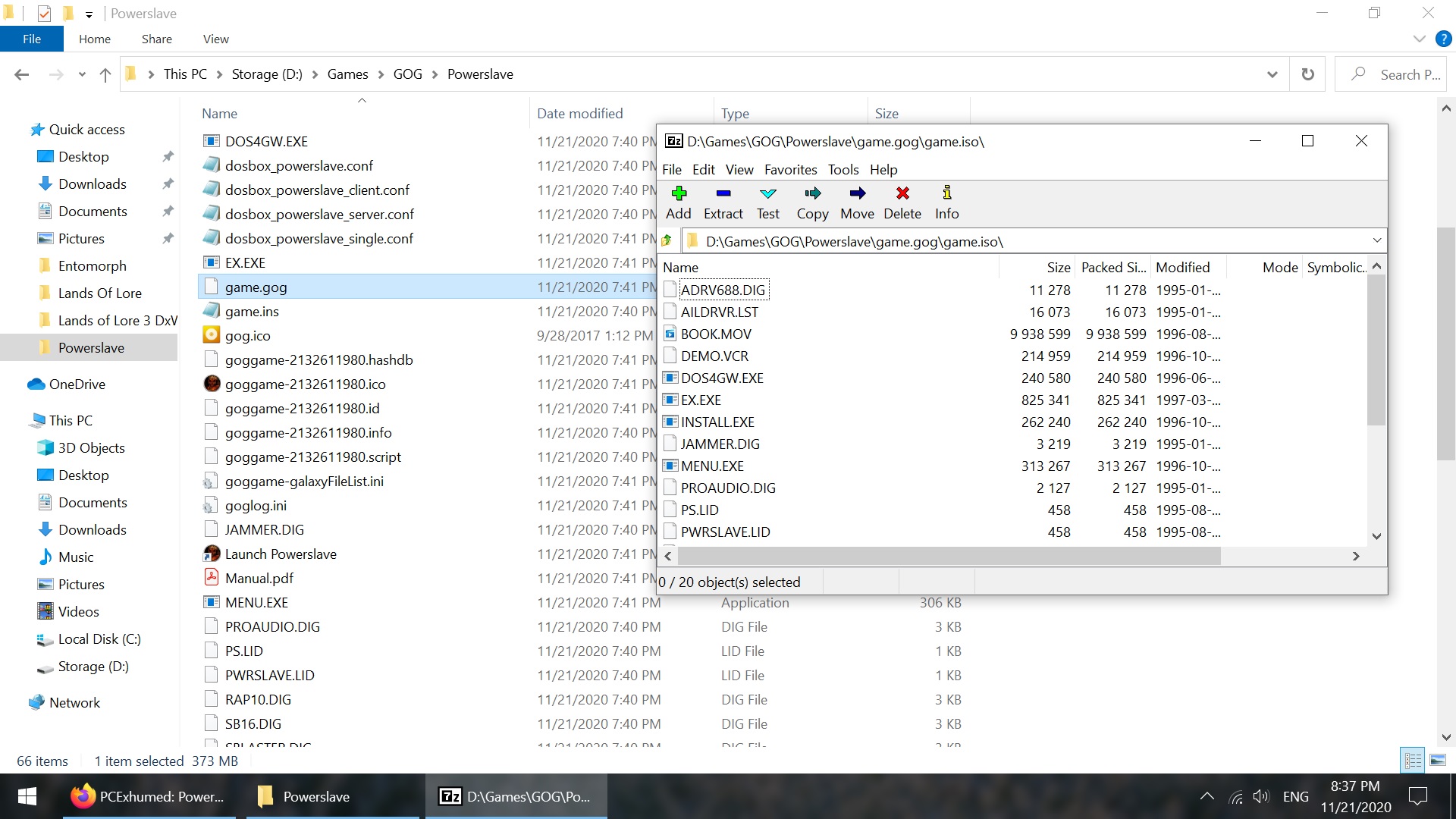Click Games in the breadcrumb path

click(348, 74)
